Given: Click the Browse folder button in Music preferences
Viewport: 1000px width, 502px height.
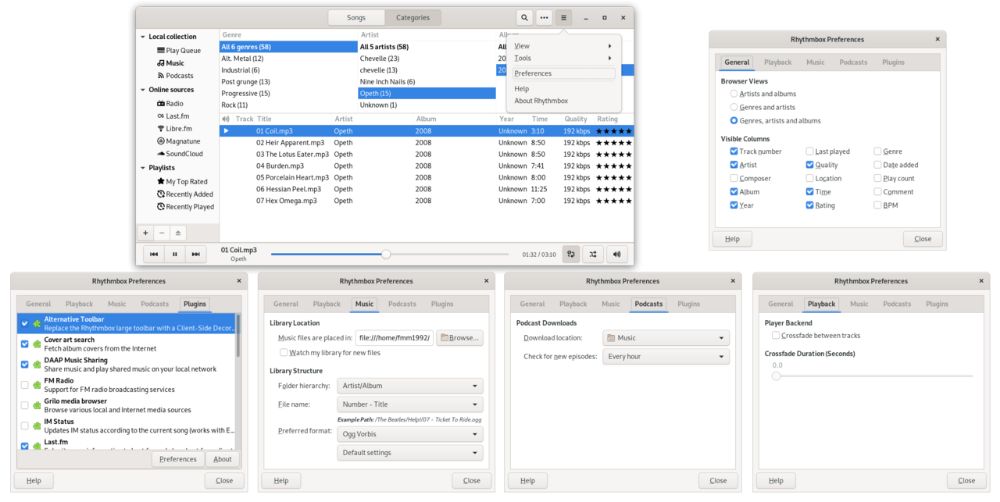Looking at the screenshot, I should [x=460, y=337].
